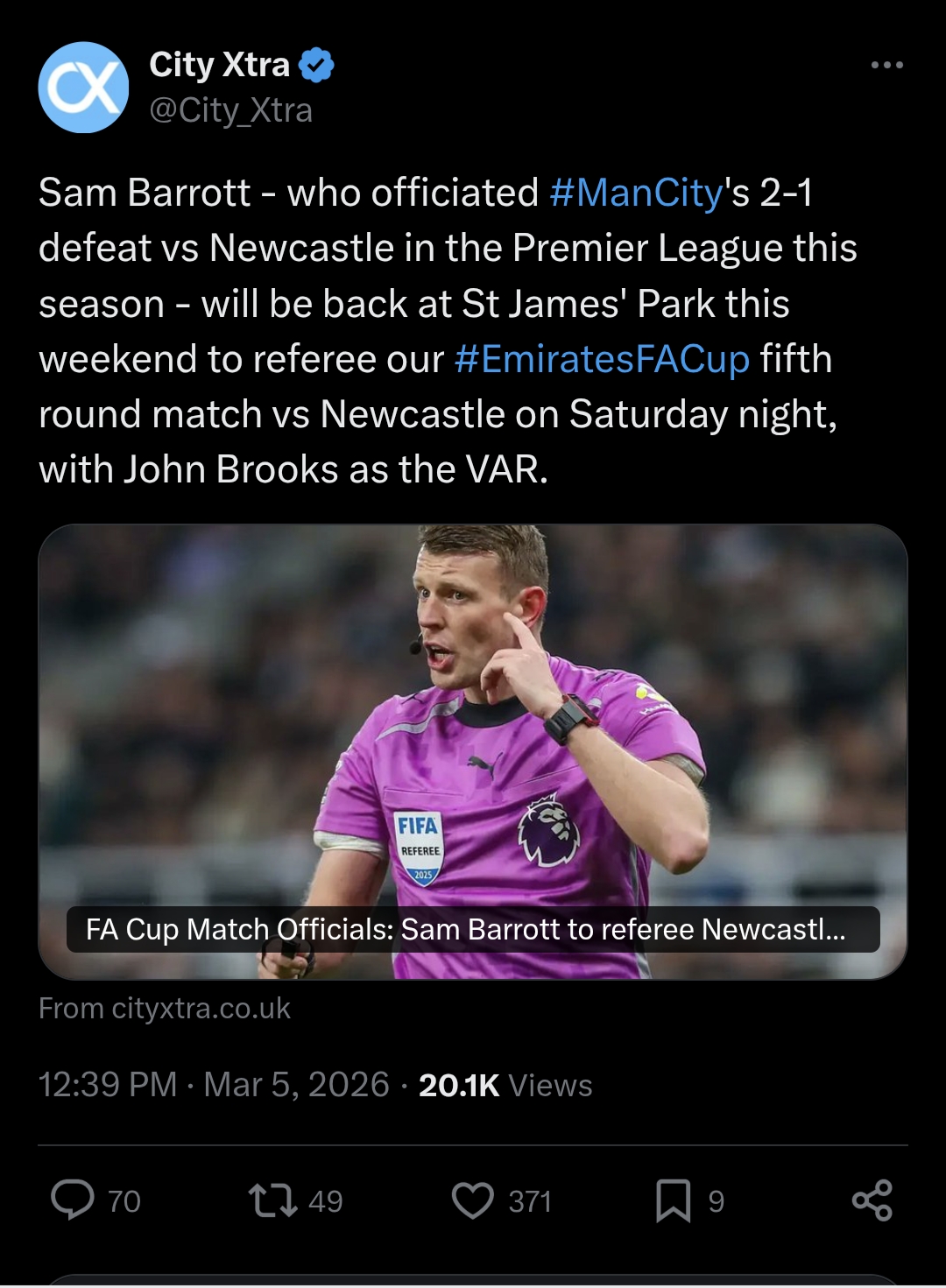
Task: Click the 49 reposts count
Action: pos(325,1201)
